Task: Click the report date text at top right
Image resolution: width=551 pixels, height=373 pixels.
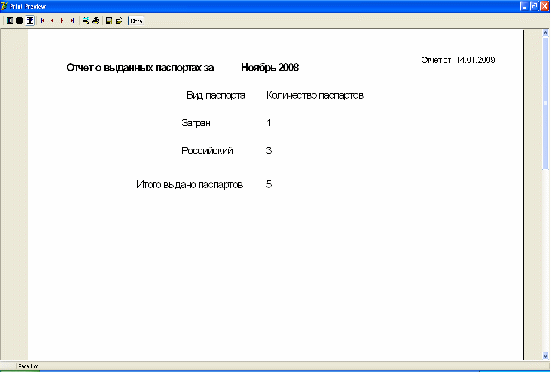Action: [458, 60]
